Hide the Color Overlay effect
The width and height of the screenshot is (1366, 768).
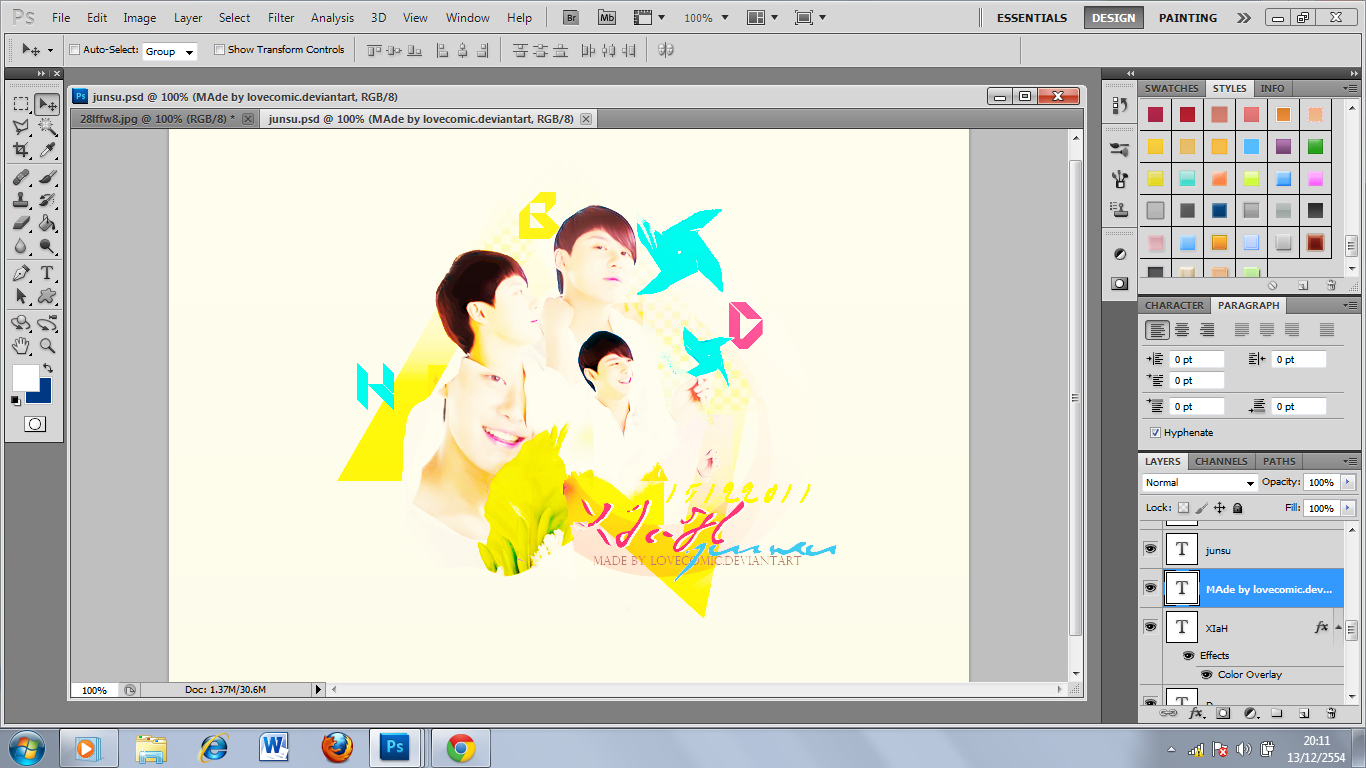pyautogui.click(x=1206, y=675)
